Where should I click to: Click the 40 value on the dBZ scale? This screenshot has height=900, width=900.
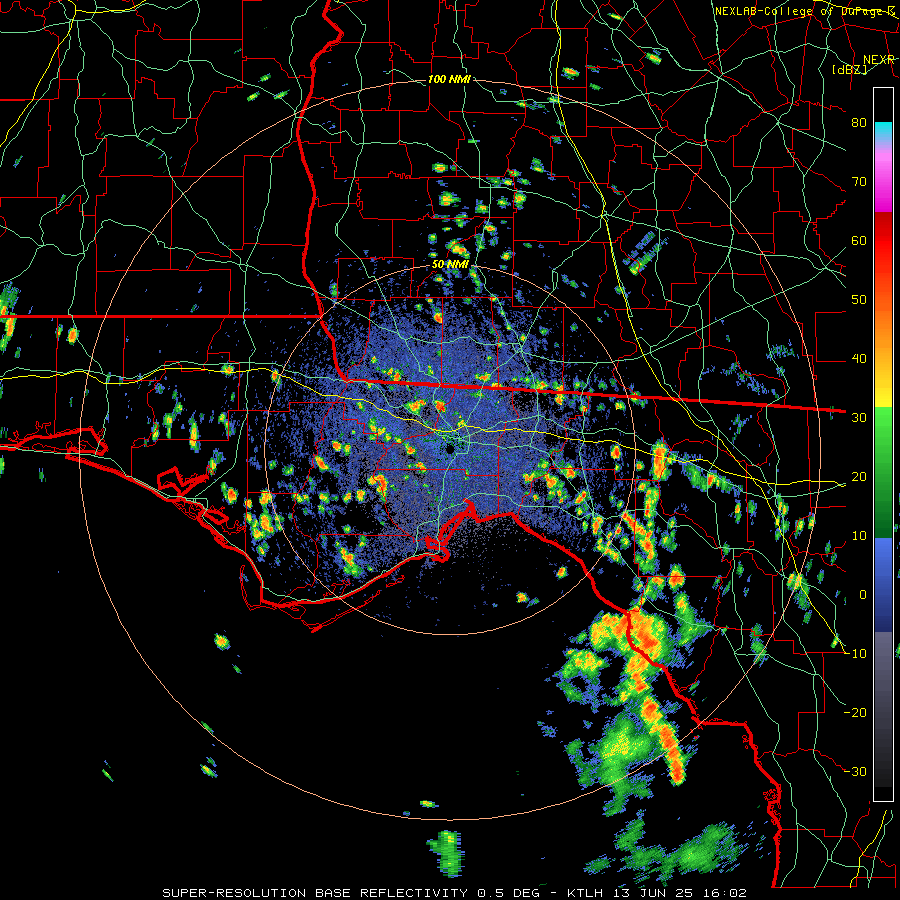(859, 359)
